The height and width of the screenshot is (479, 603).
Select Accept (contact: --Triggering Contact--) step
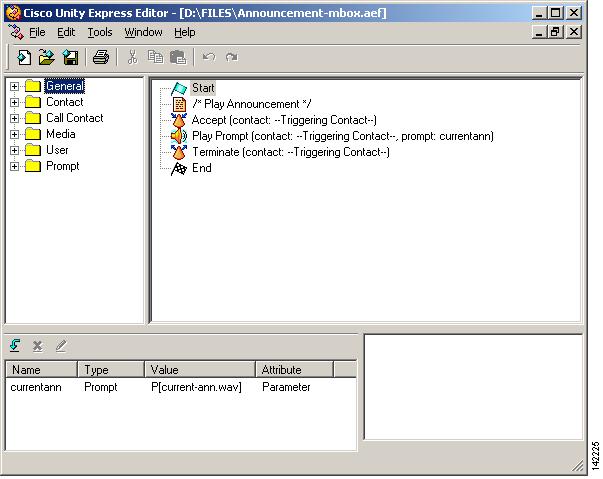pos(284,120)
